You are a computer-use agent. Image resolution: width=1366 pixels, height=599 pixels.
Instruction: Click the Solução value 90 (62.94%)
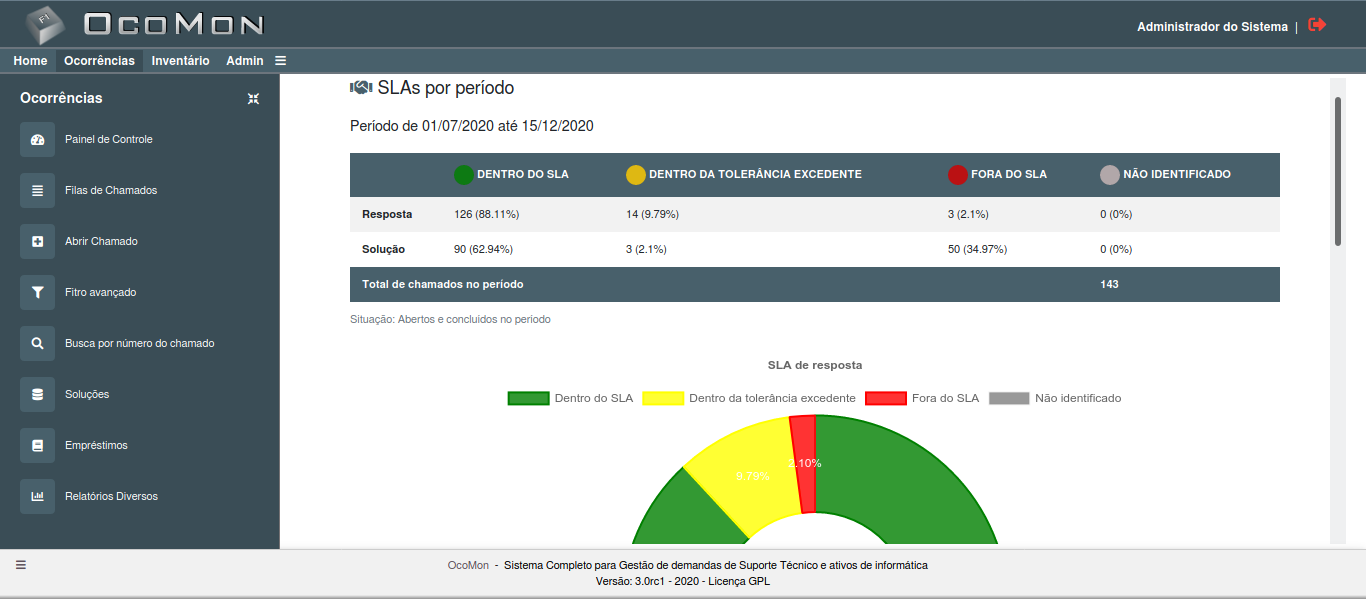point(483,249)
